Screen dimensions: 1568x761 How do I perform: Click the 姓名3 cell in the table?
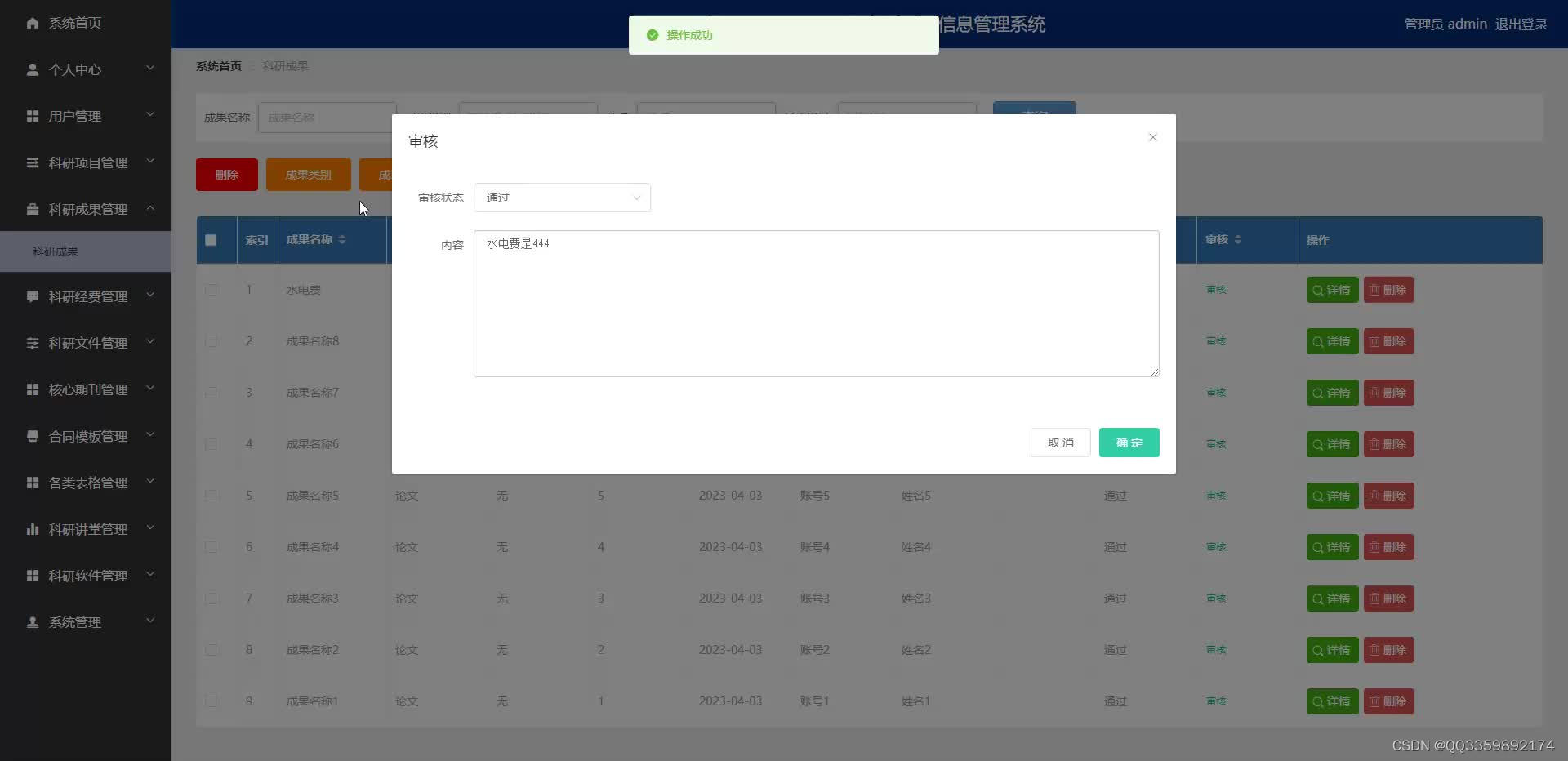coord(915,599)
